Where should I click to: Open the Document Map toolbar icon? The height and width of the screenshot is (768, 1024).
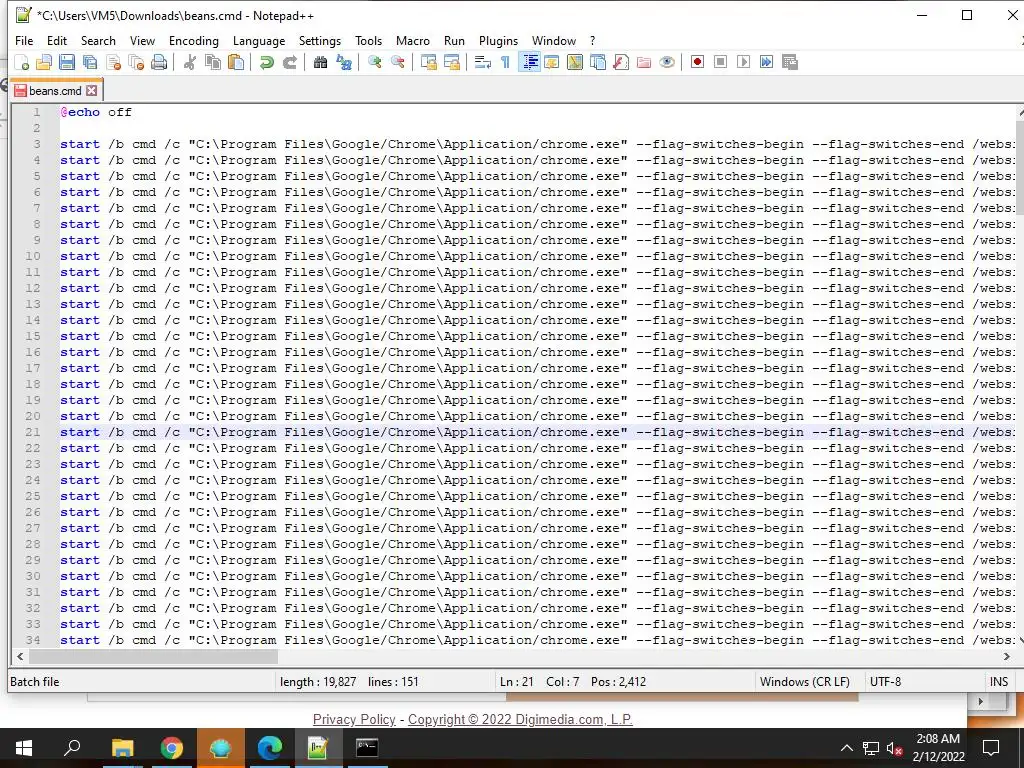[x=575, y=63]
